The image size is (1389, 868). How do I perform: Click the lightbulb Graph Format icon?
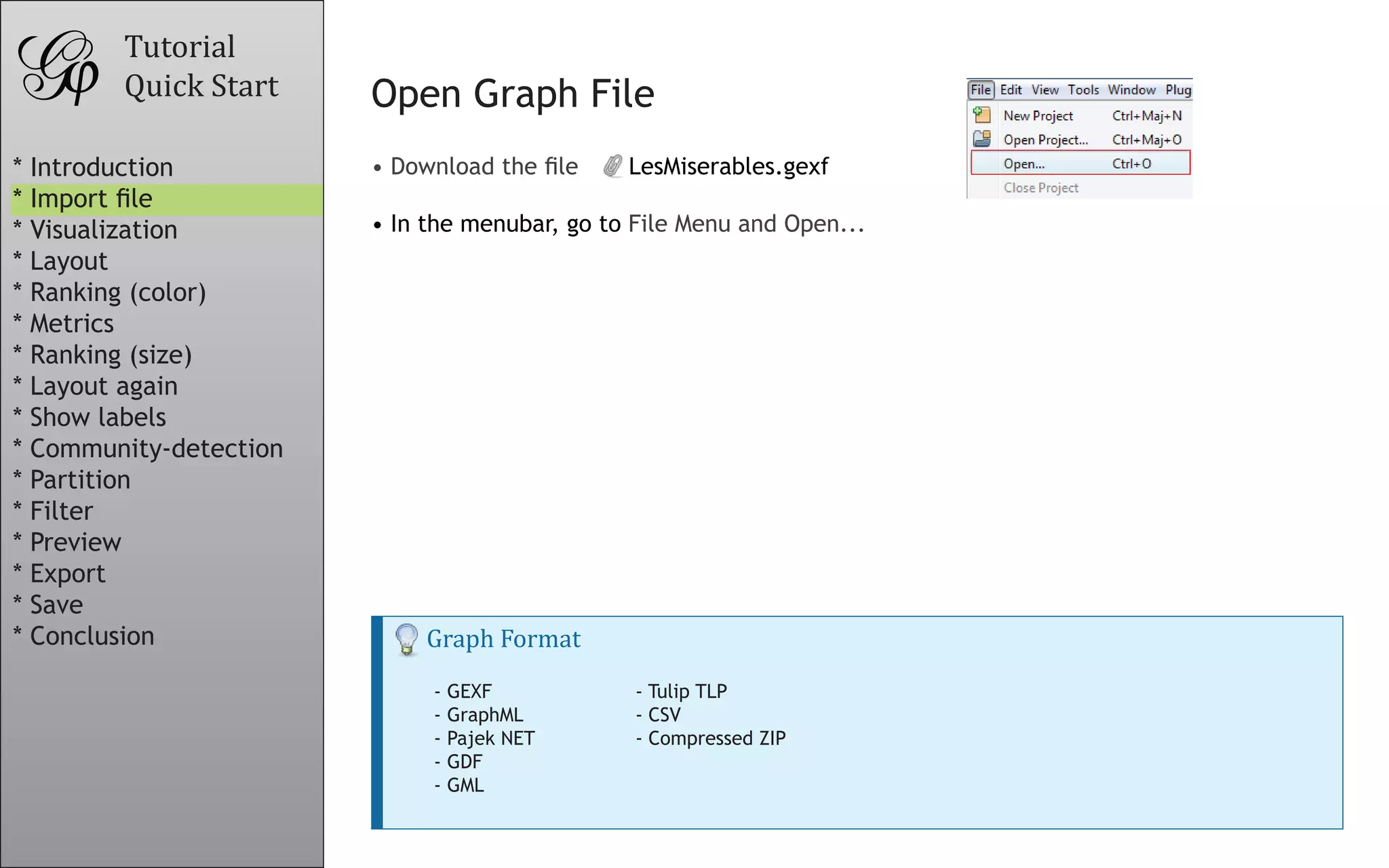click(x=406, y=639)
